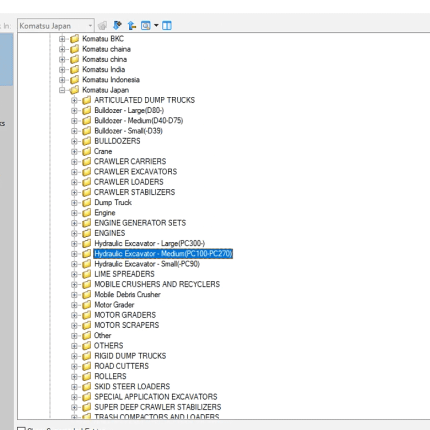
Task: Expand the Komatsu chaina folder node
Action: coord(62,49)
